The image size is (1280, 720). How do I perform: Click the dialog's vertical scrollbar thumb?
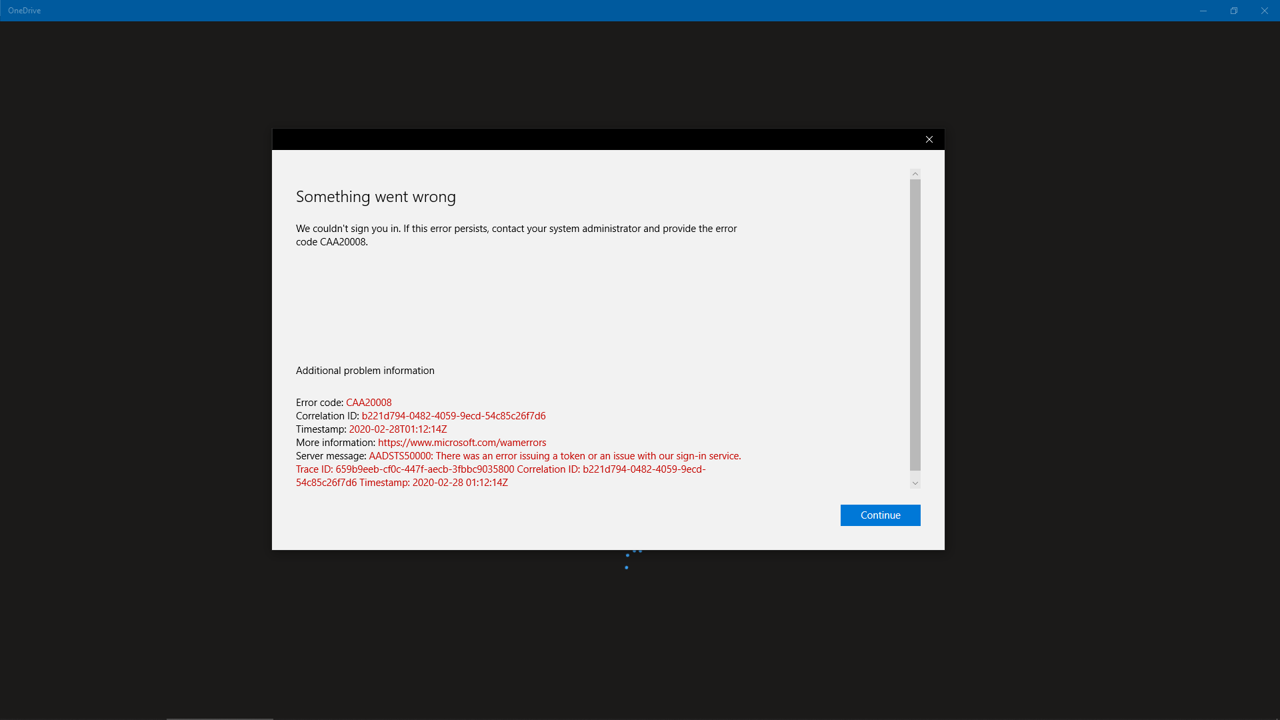coord(915,325)
